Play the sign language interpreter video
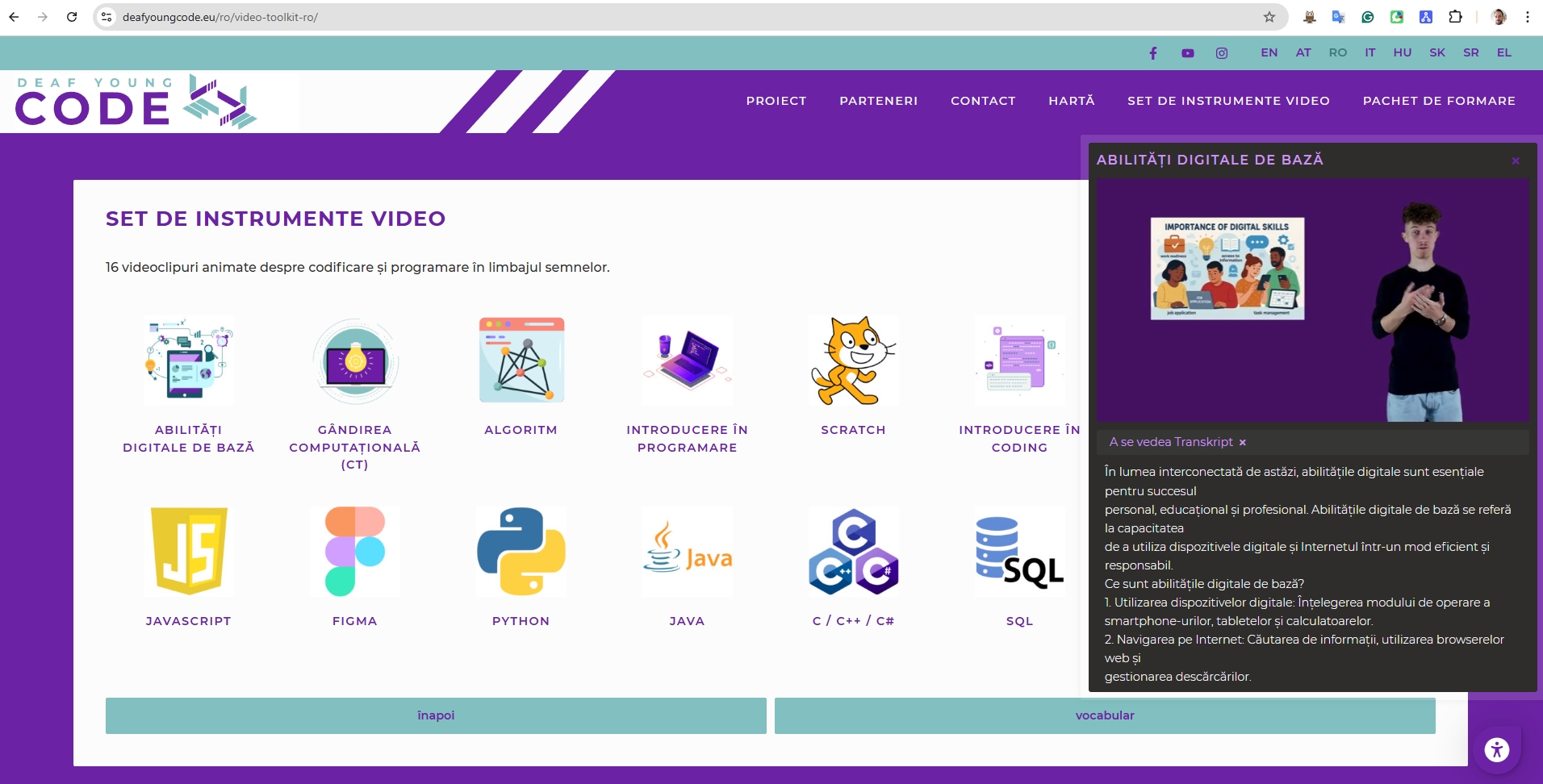 [x=1312, y=300]
